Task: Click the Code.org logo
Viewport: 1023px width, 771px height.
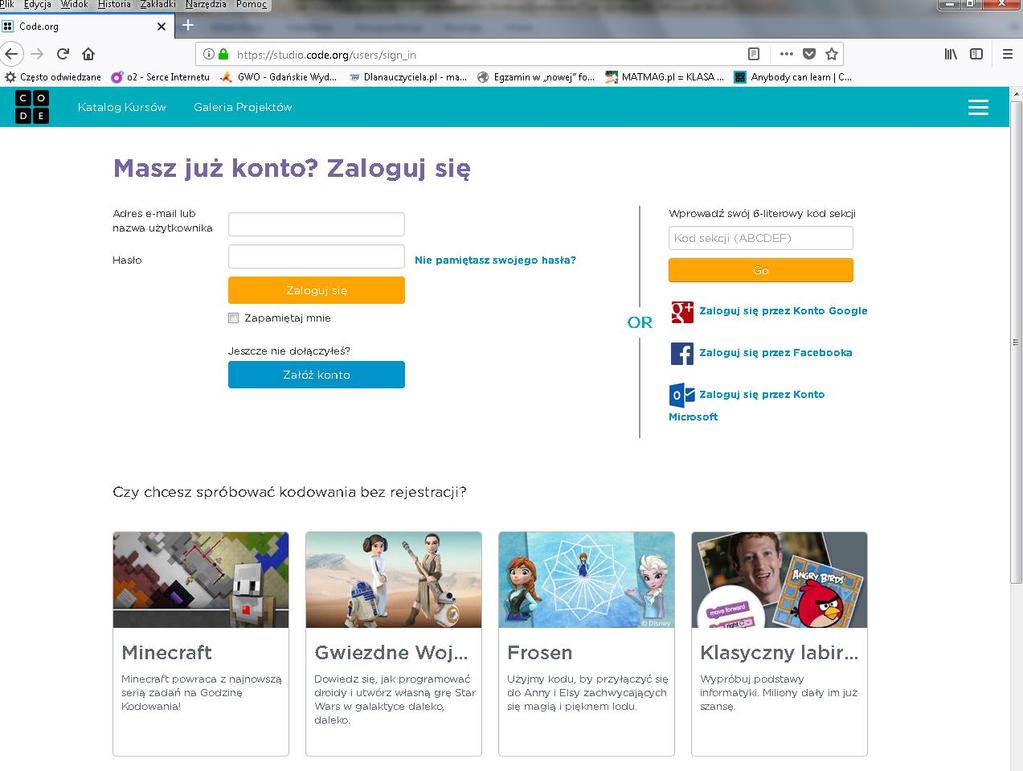Action: click(32, 107)
